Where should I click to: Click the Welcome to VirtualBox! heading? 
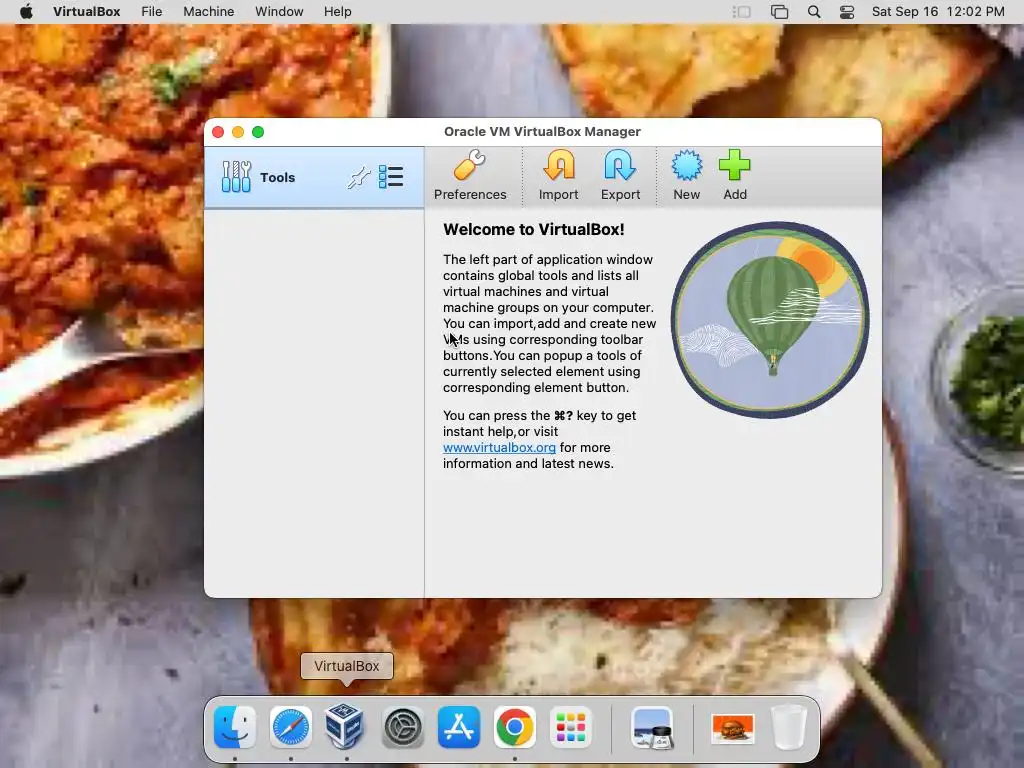(x=534, y=229)
